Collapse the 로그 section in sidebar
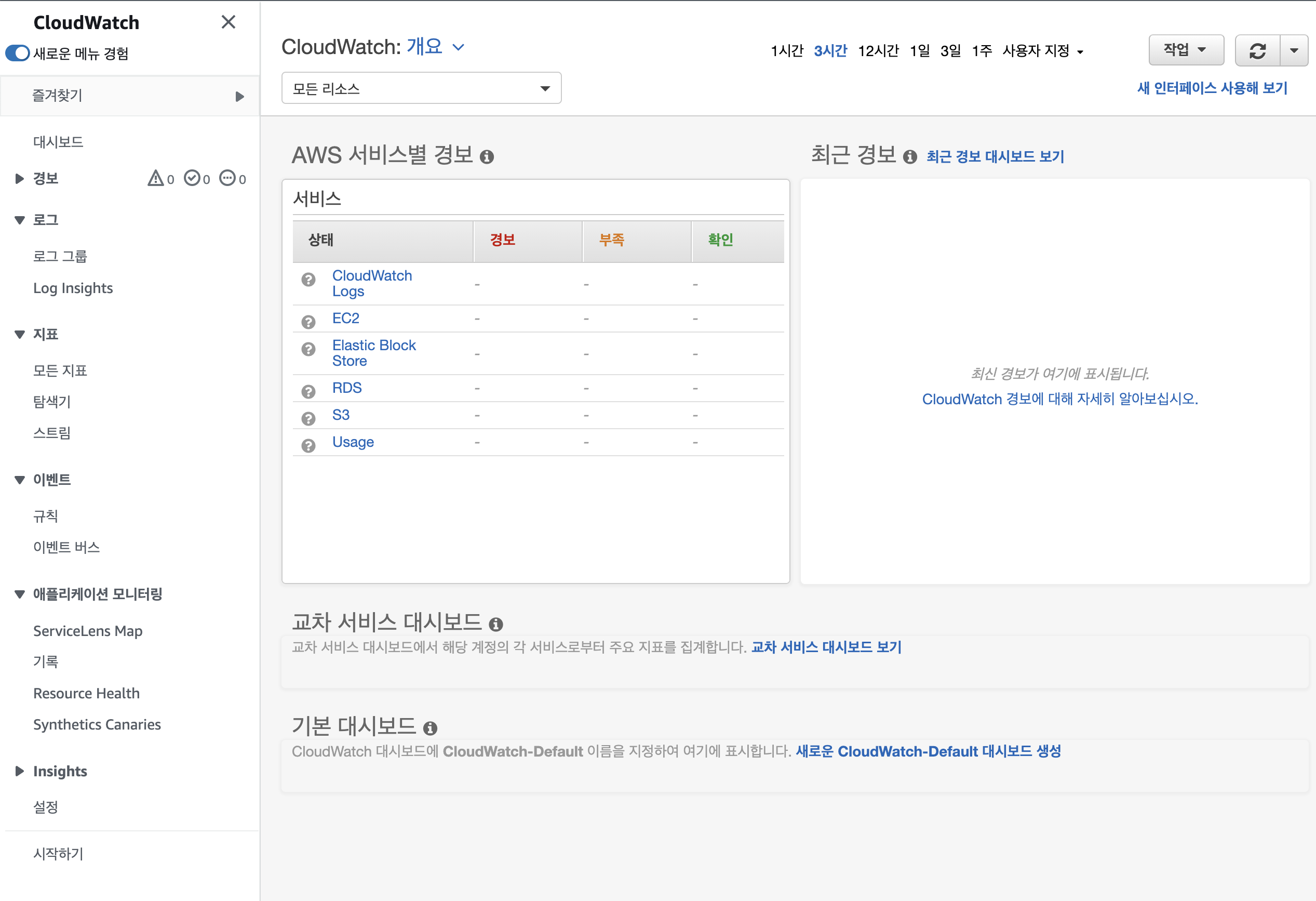Image resolution: width=1316 pixels, height=901 pixels. click(x=20, y=220)
